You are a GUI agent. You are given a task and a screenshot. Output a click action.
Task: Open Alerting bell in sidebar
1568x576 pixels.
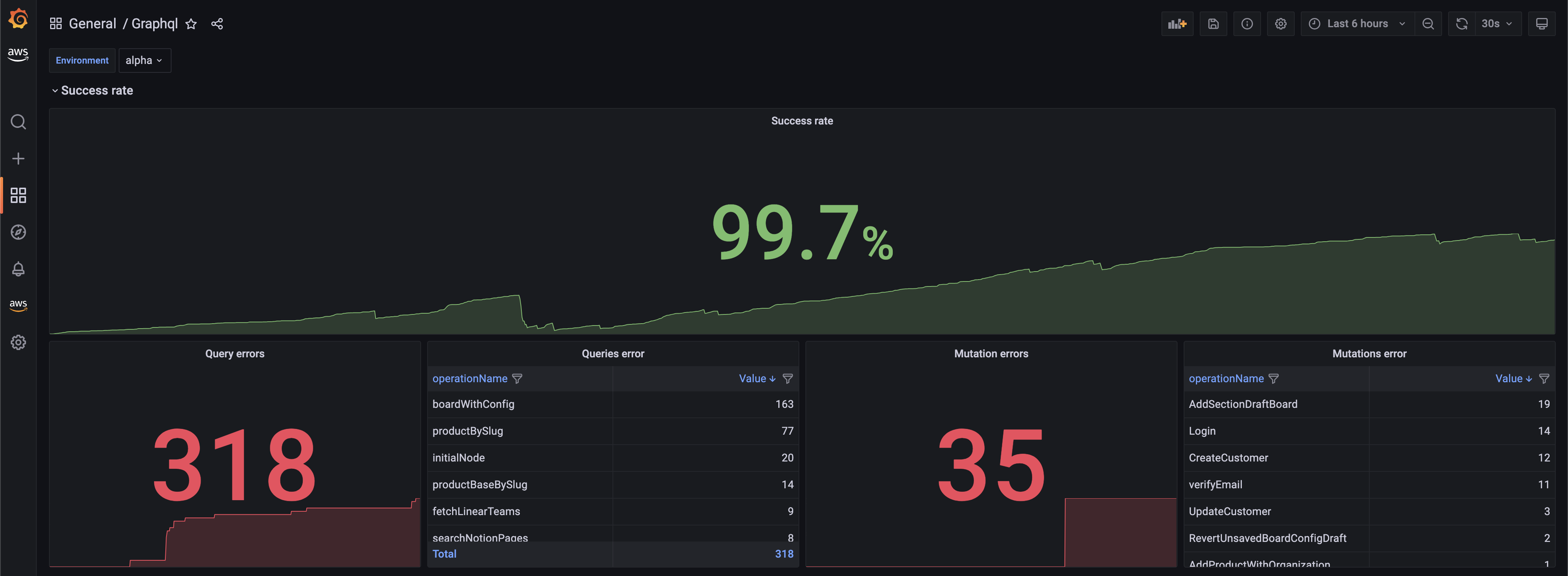pyautogui.click(x=18, y=268)
